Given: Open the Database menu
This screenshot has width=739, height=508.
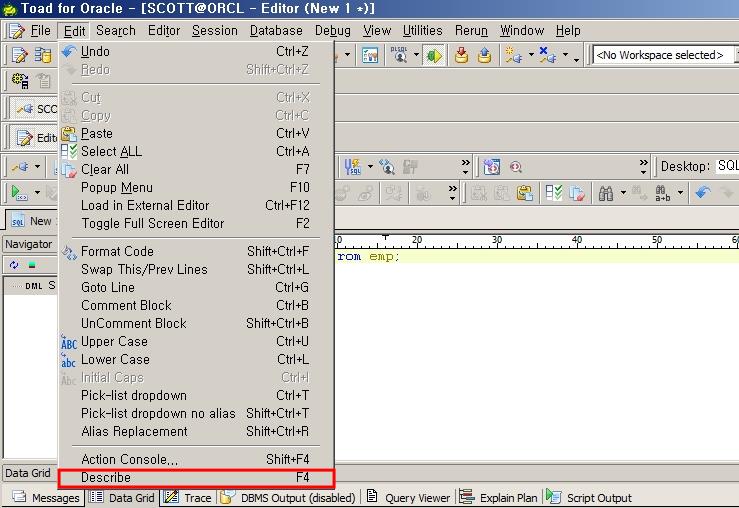Looking at the screenshot, I should (276, 31).
